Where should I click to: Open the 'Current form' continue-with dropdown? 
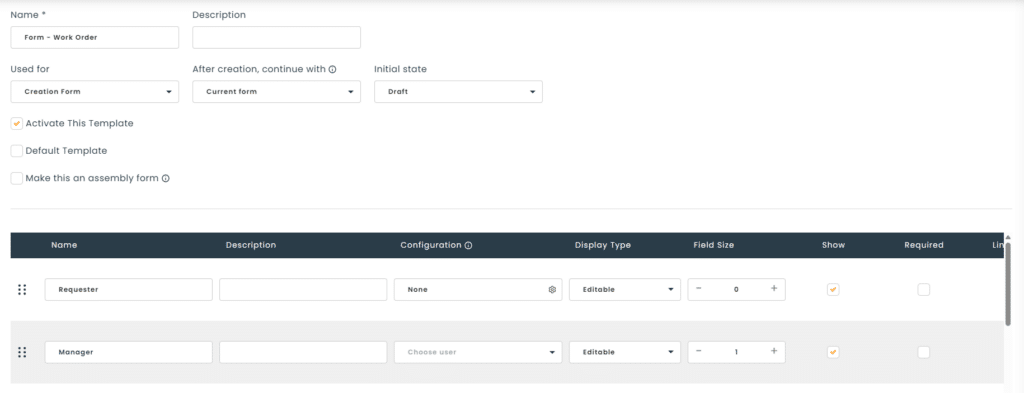coord(276,91)
